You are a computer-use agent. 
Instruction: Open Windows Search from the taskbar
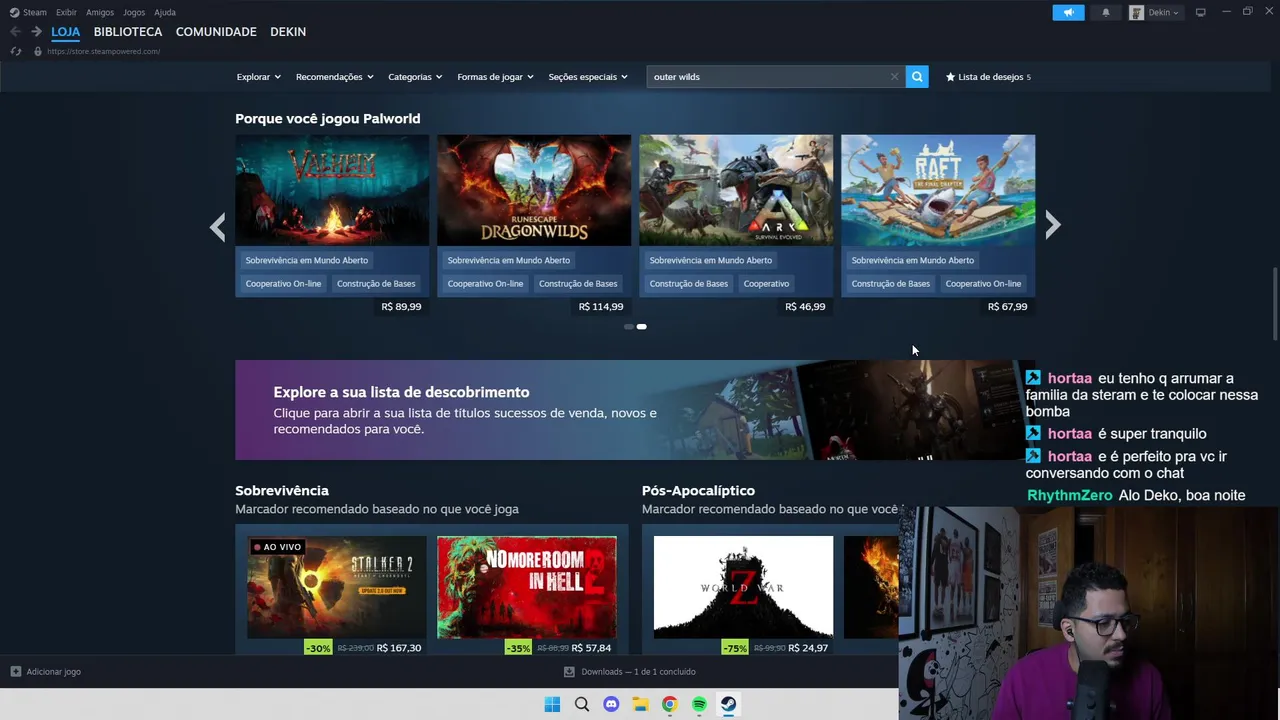pyautogui.click(x=582, y=704)
